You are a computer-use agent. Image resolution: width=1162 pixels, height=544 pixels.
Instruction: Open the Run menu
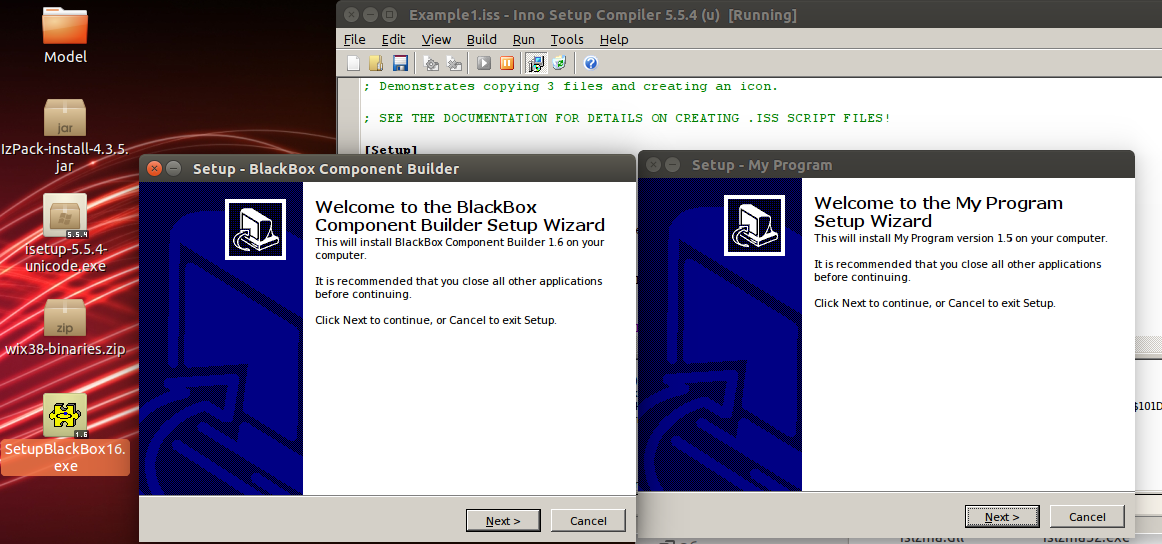[x=523, y=39]
